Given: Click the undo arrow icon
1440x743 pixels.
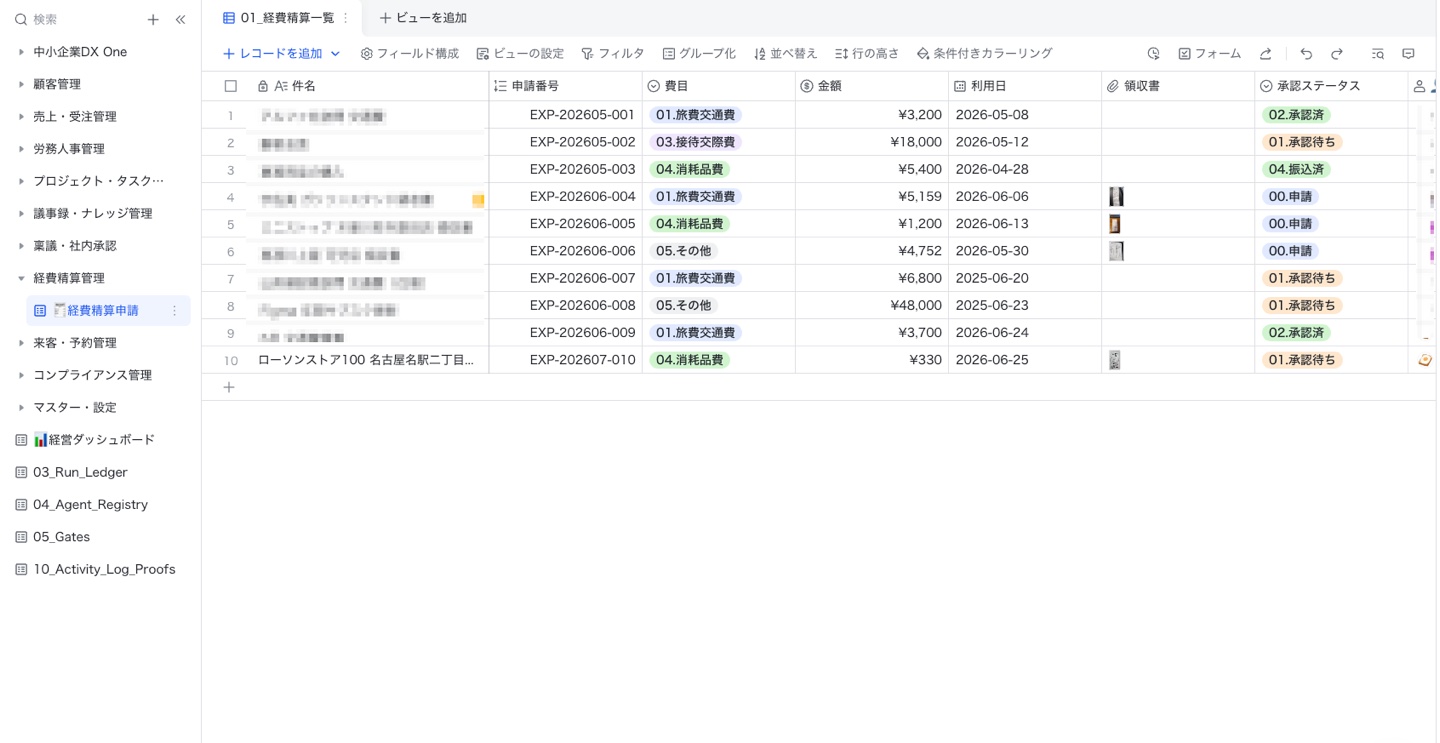Looking at the screenshot, I should [1306, 54].
